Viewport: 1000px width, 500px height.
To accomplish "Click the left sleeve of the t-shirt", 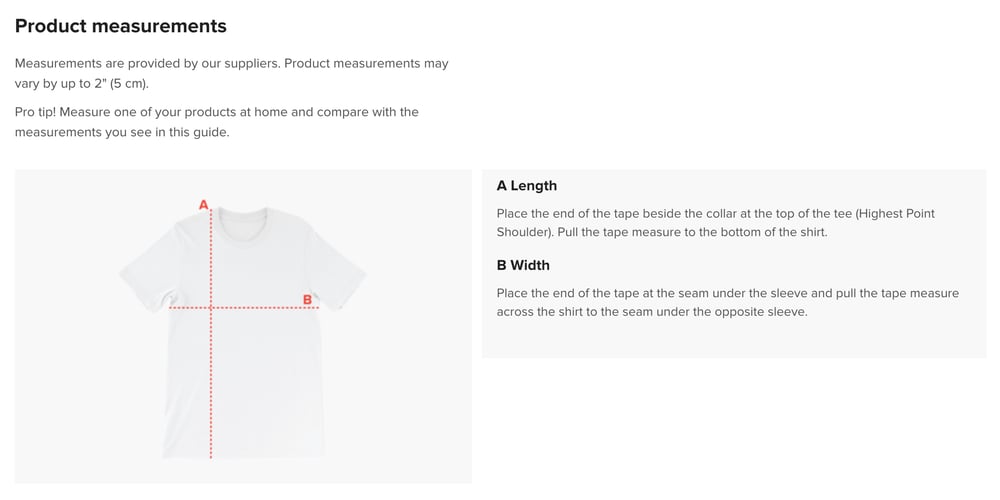I will tap(145, 273).
